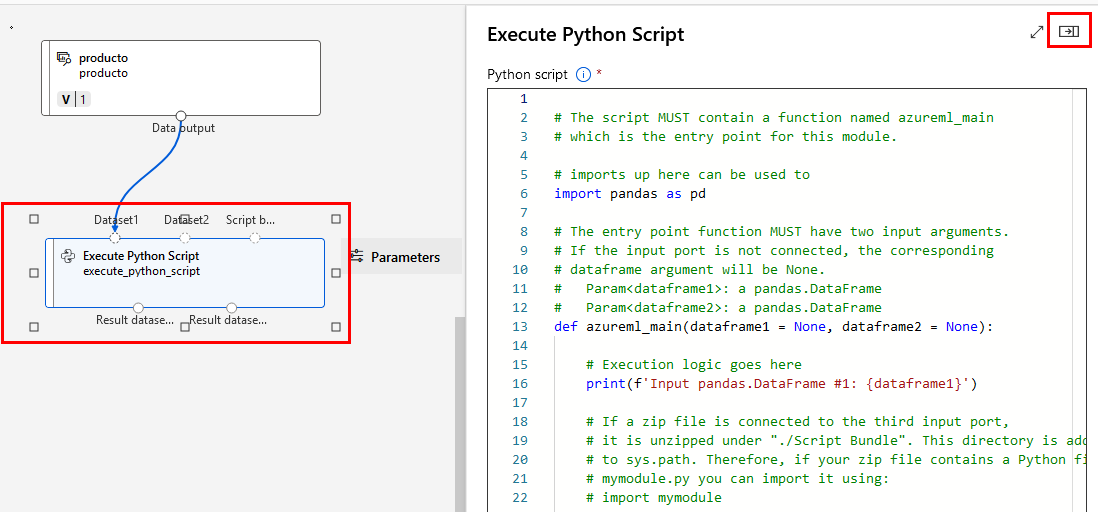Viewport: 1098px width, 512px height.
Task: Click the def azureml_main line in editor
Action: pos(772,327)
